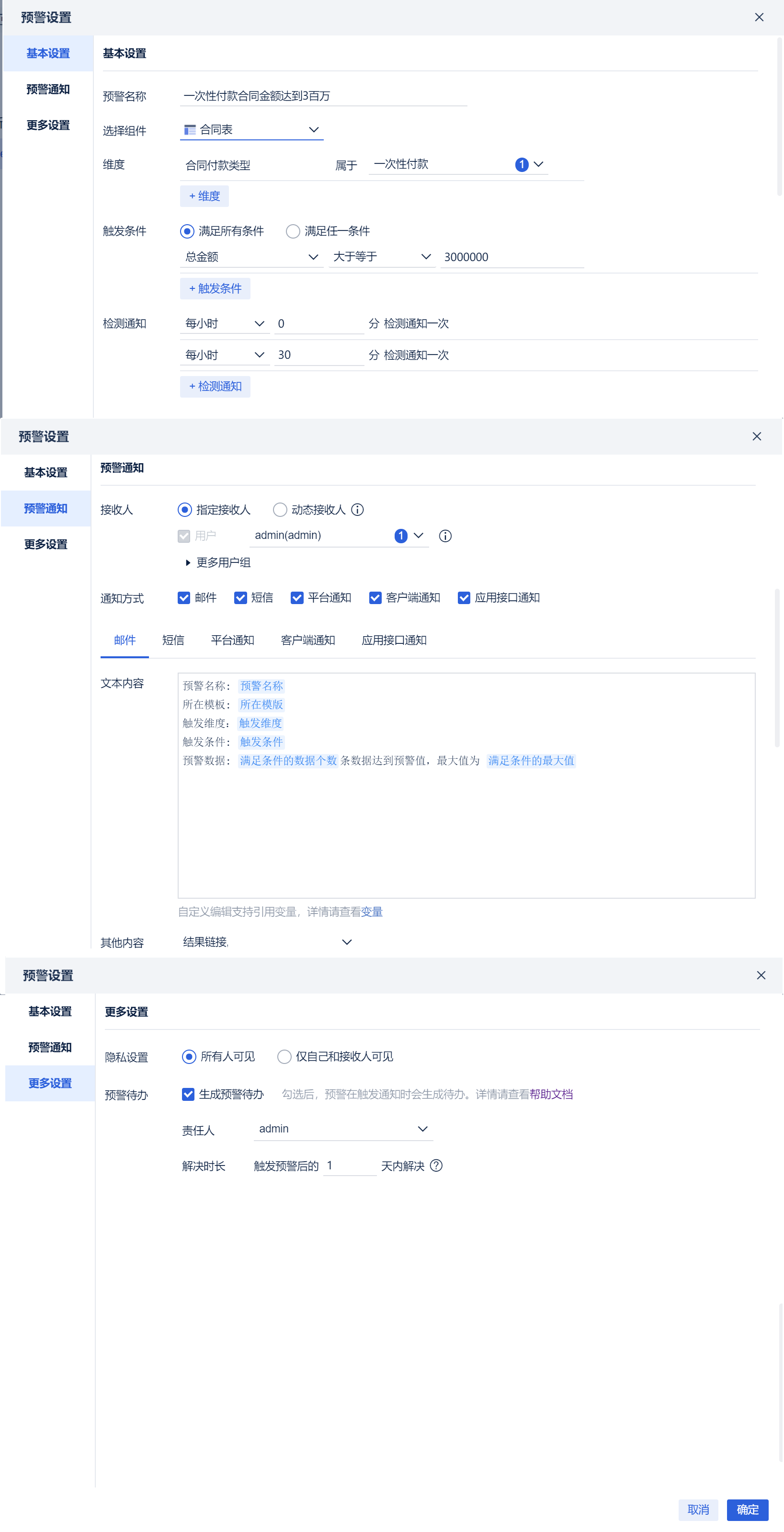The height and width of the screenshot is (1532, 784).
Task: Switch to the 平台通知 content tab
Action: click(x=233, y=640)
